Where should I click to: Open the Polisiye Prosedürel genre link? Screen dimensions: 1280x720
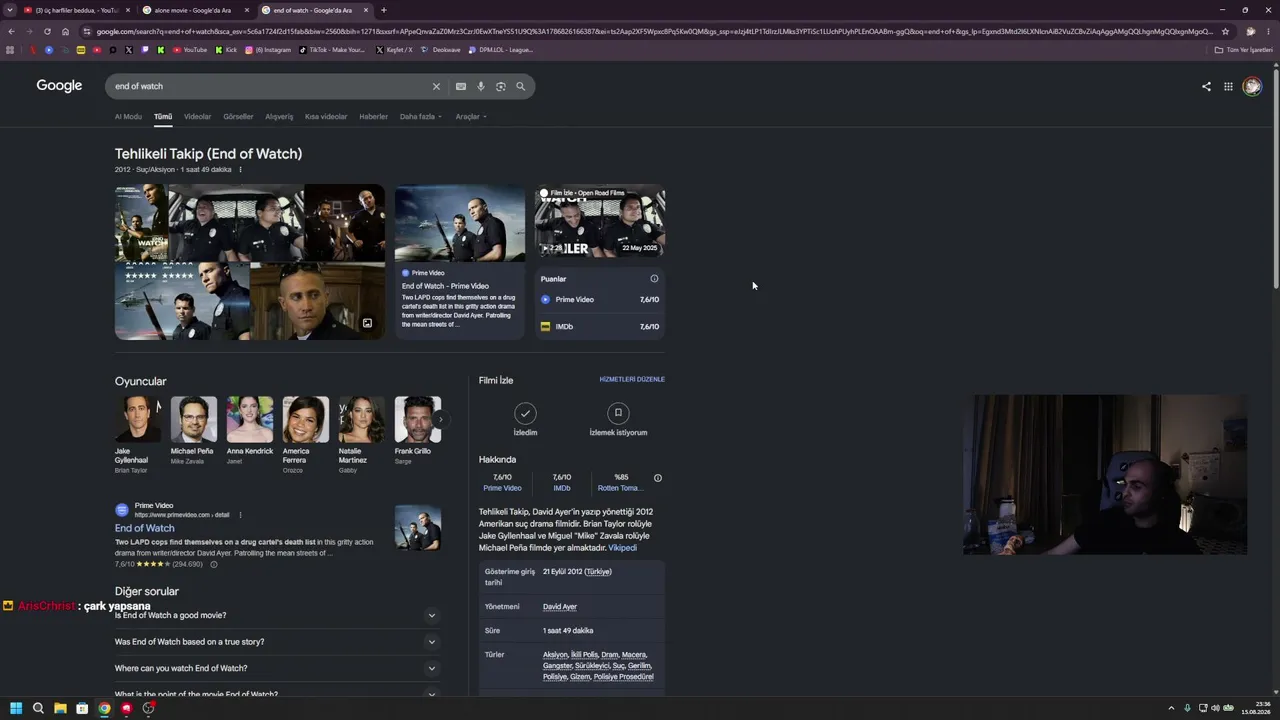pos(624,677)
